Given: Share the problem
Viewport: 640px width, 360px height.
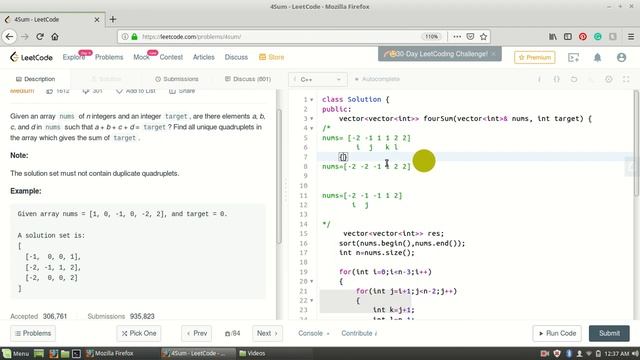Looking at the screenshot, I should 182,91.
